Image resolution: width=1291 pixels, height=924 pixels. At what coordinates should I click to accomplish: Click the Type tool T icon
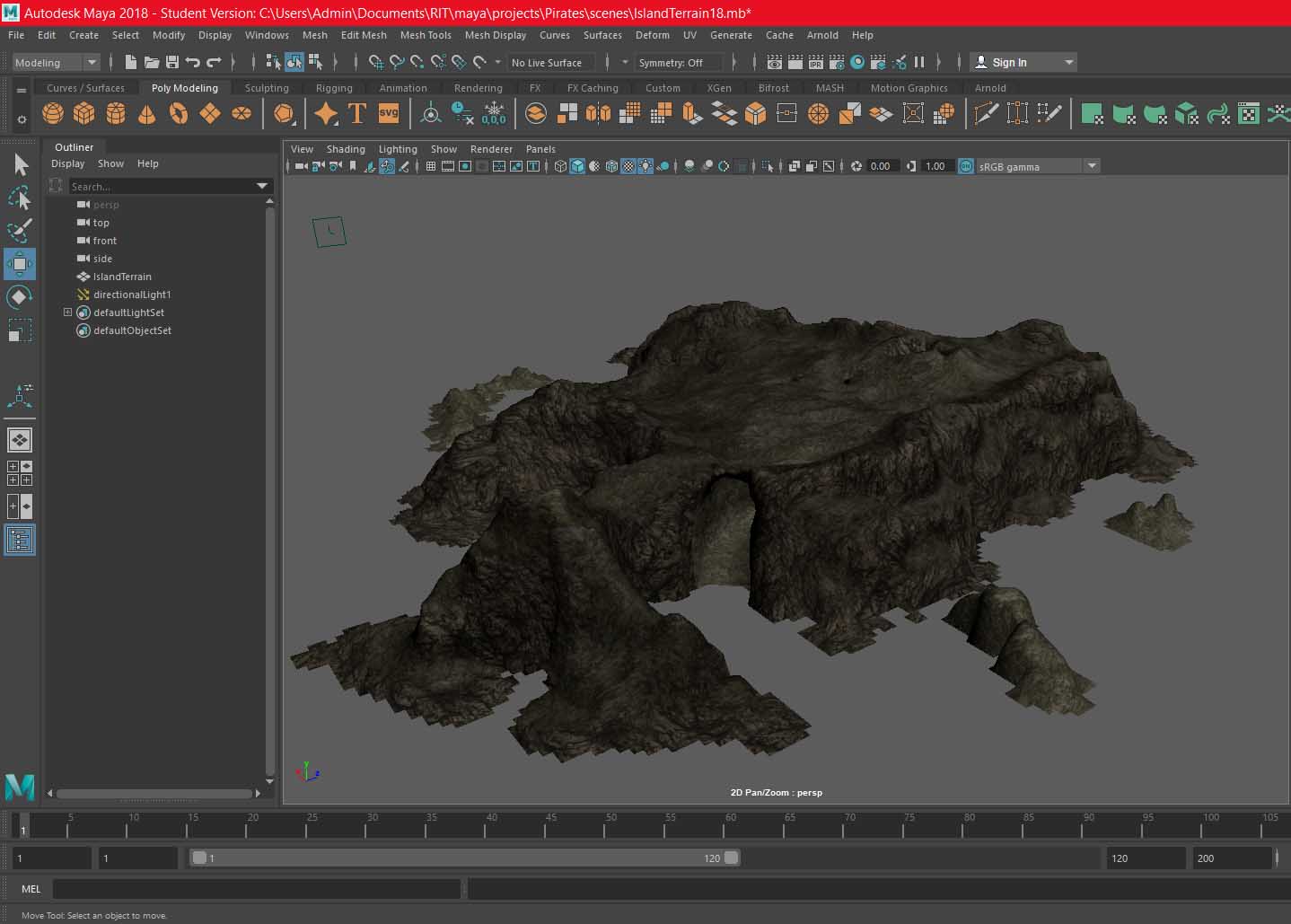pos(356,114)
